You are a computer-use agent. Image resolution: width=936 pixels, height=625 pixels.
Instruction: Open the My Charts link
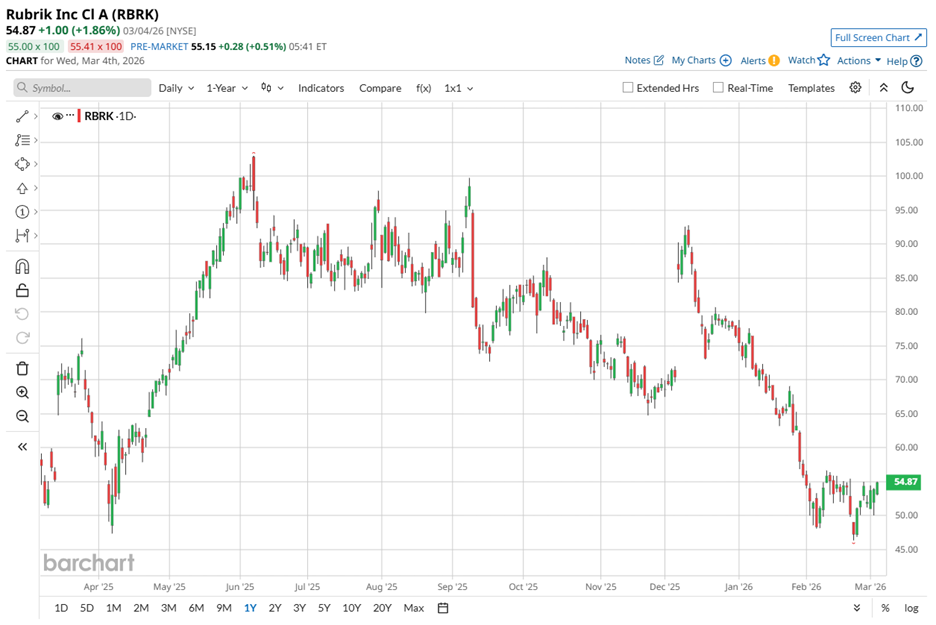[x=700, y=61]
